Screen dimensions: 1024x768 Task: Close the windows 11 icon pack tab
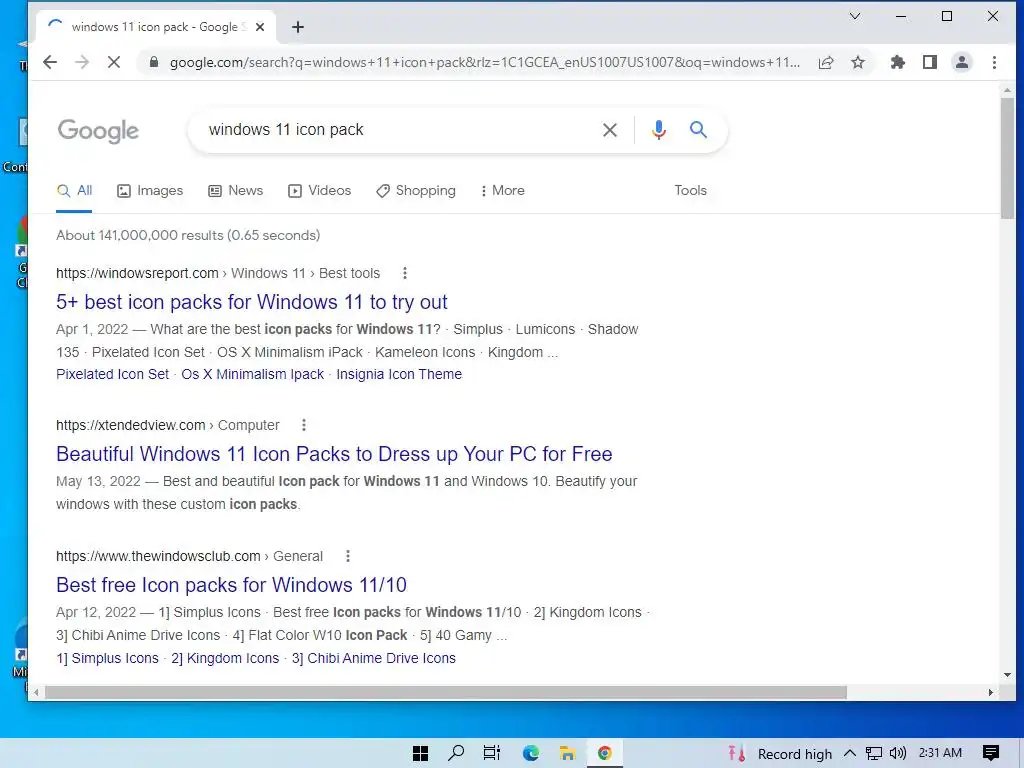(x=260, y=27)
